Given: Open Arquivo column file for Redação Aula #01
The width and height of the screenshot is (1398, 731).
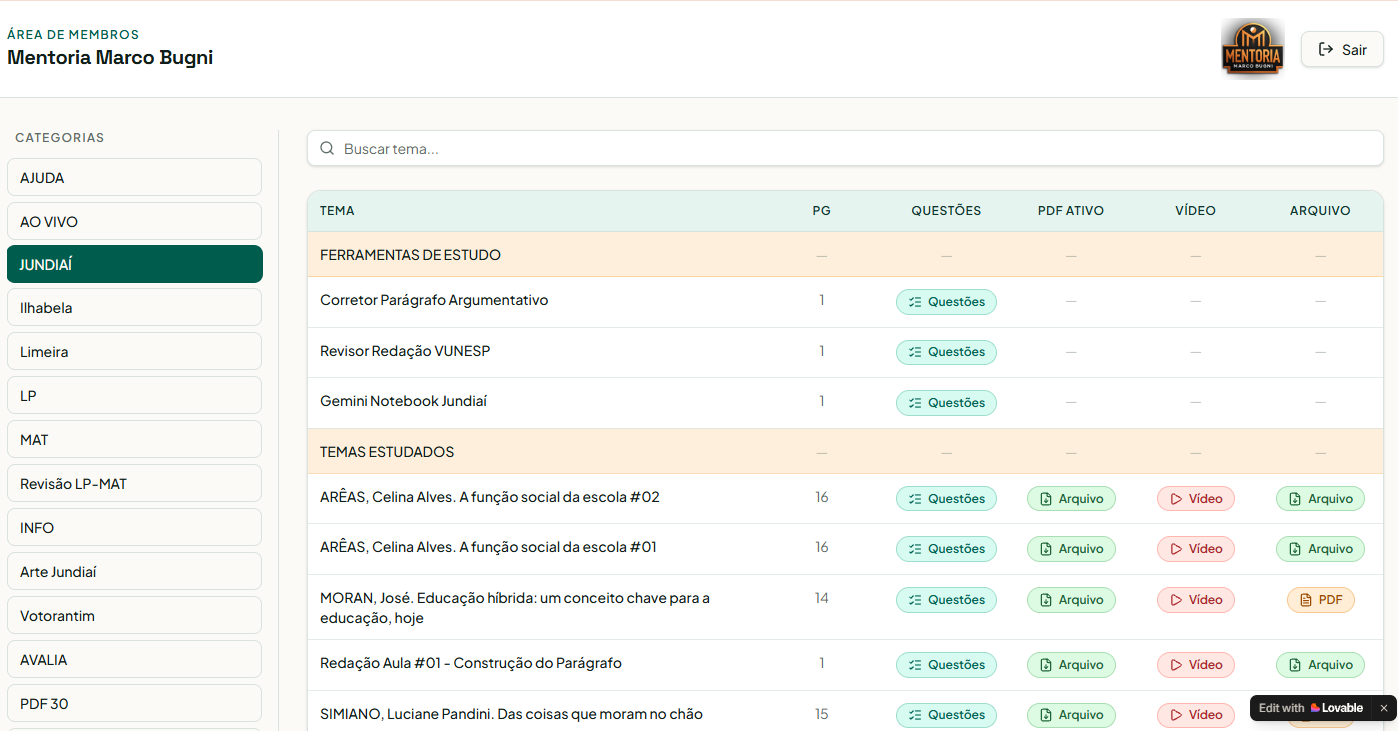Looking at the screenshot, I should 1320,665.
